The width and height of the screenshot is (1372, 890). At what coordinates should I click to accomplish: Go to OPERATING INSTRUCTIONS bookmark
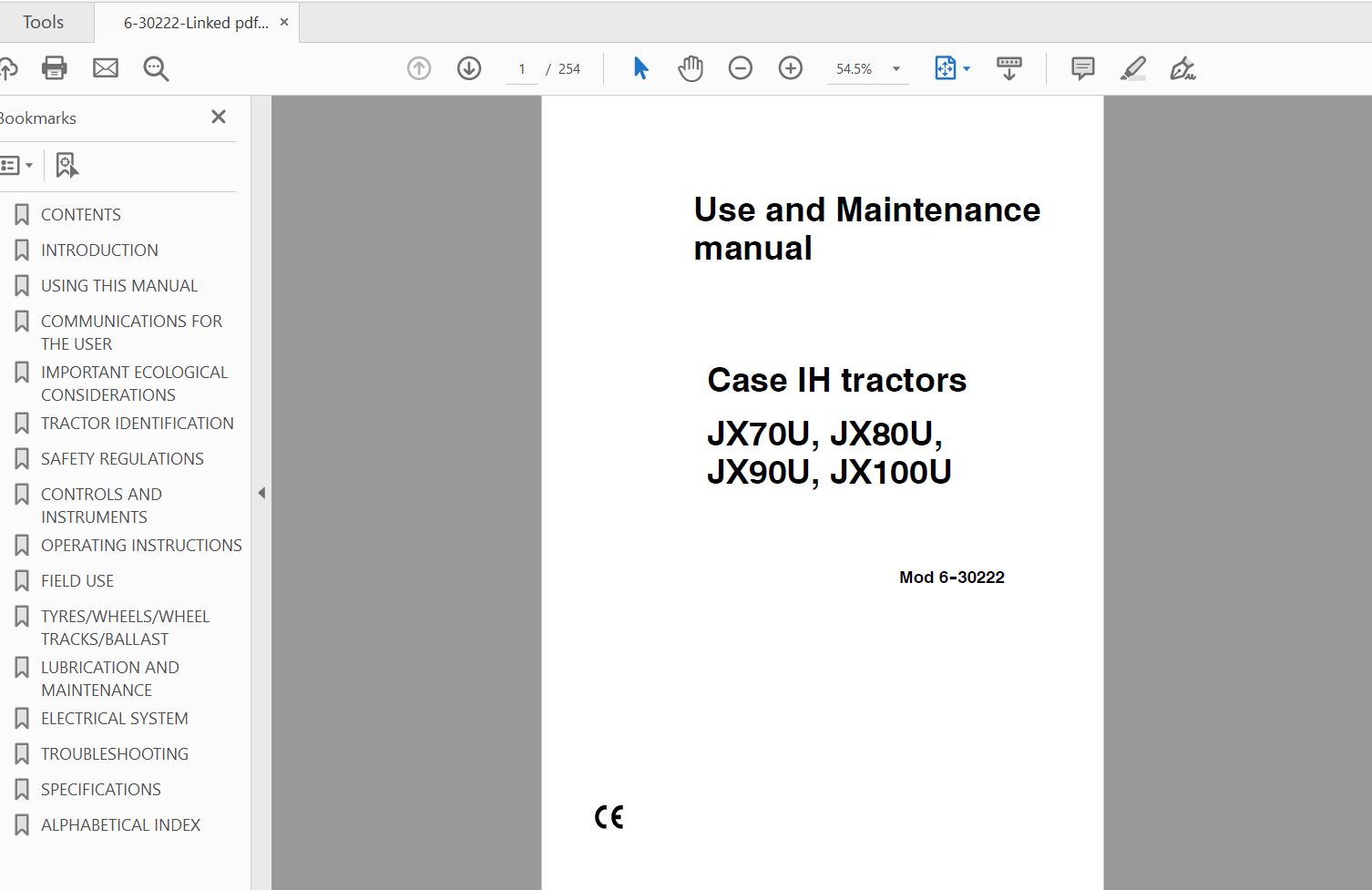tap(141, 545)
